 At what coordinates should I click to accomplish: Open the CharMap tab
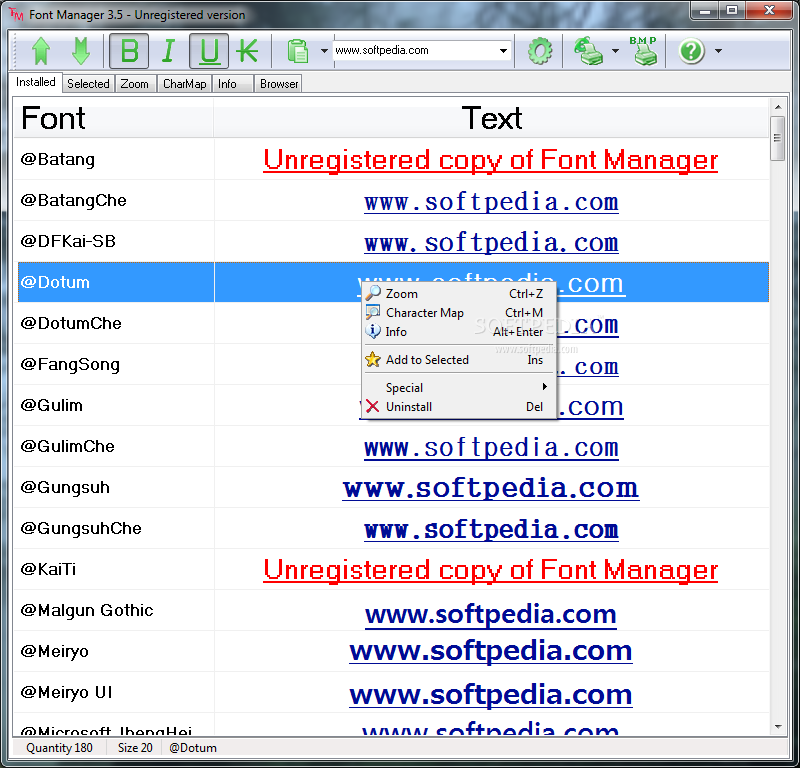pos(185,84)
